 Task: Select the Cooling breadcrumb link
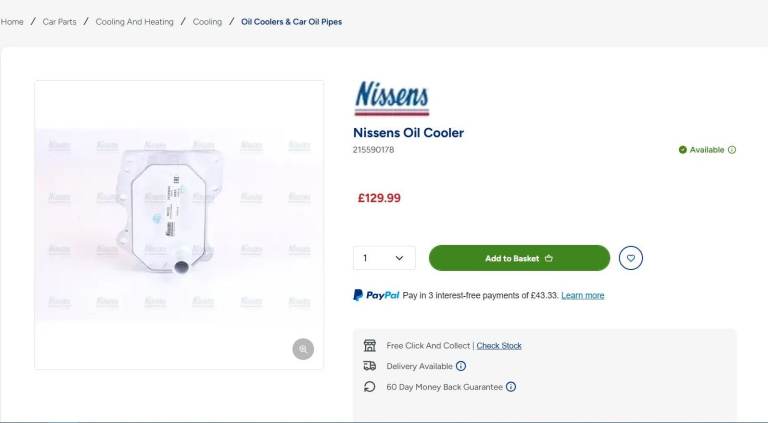[x=207, y=21]
